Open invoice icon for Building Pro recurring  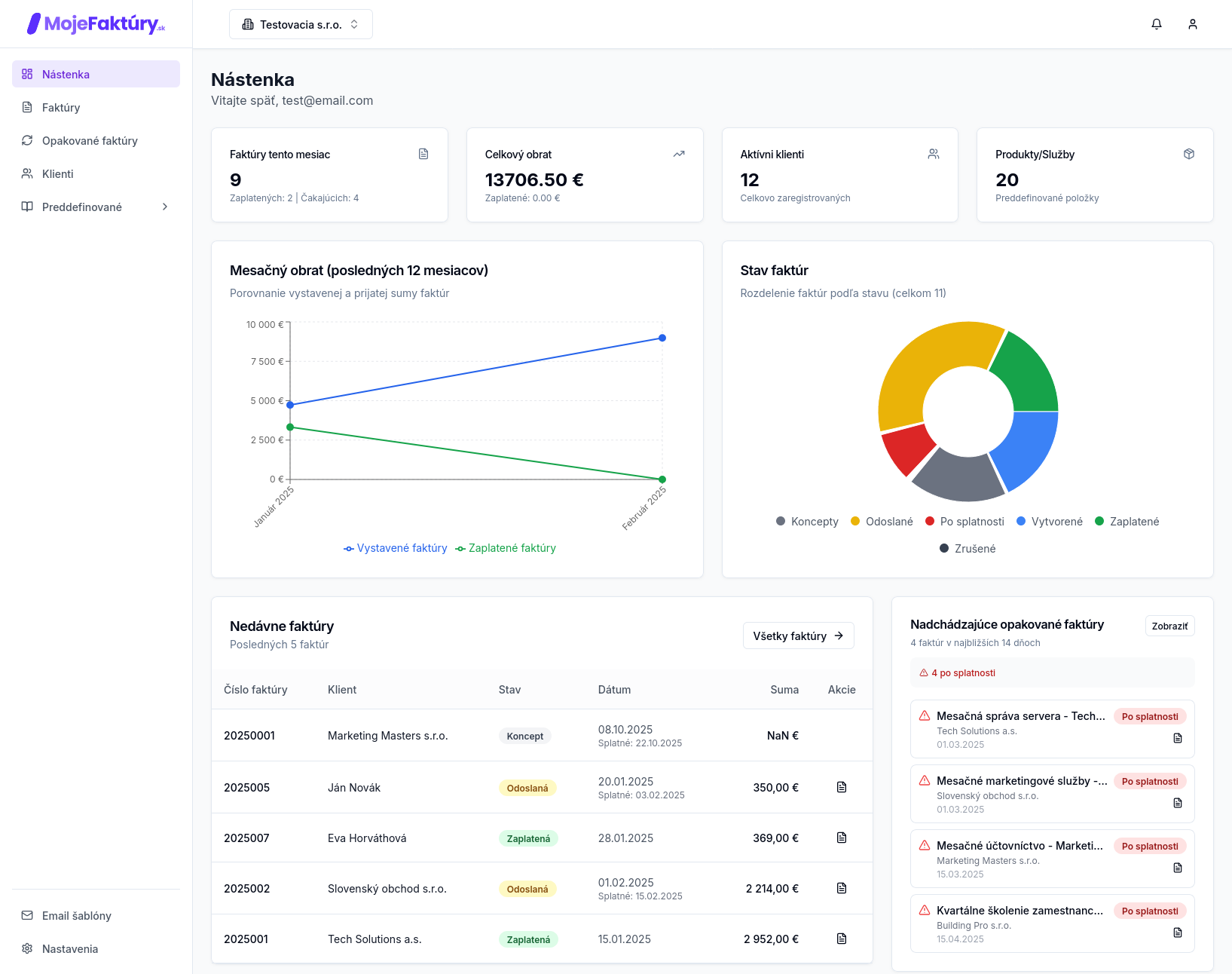[x=1178, y=933]
